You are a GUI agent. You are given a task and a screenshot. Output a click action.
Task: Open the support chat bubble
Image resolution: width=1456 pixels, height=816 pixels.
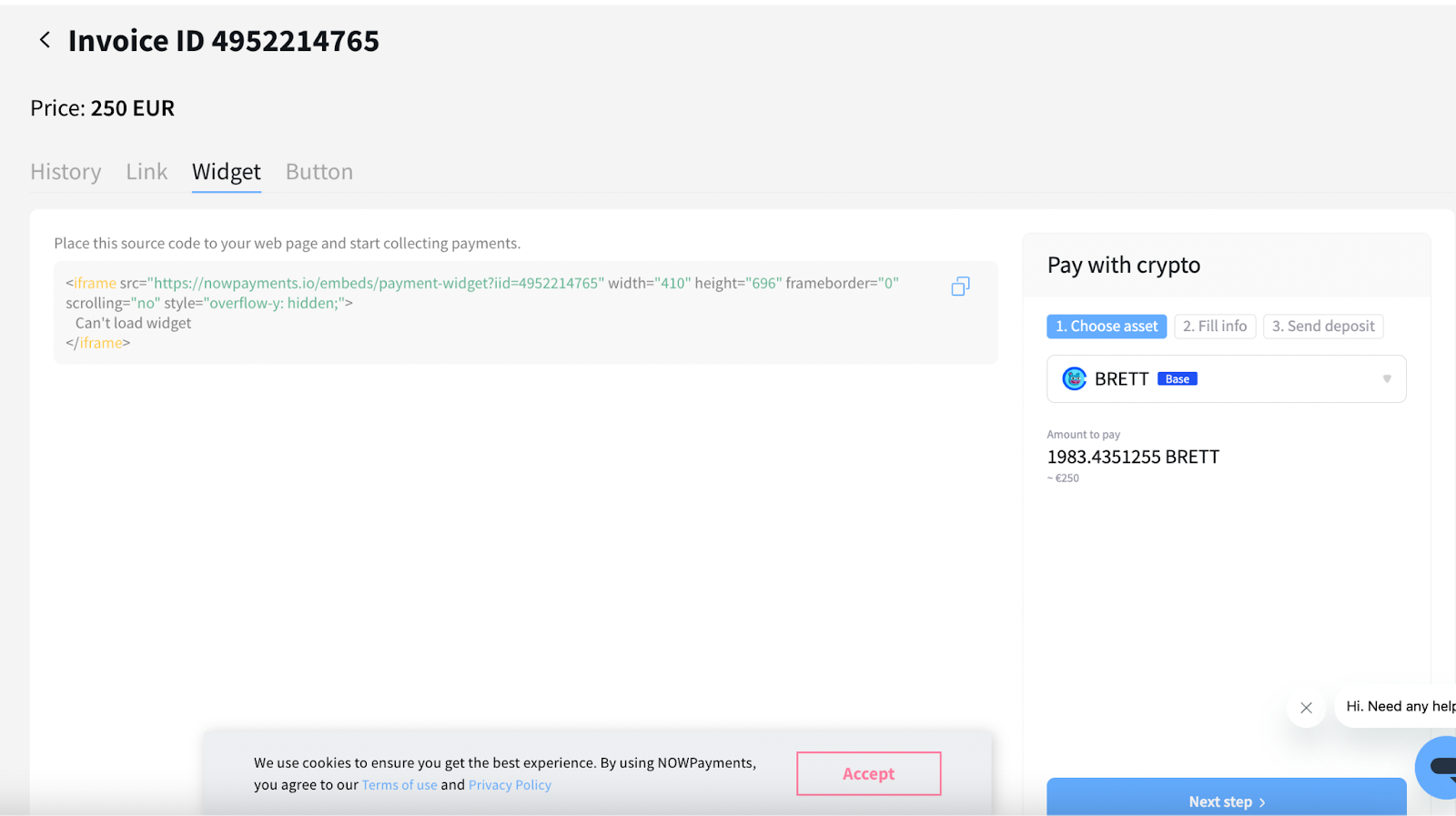(1440, 767)
